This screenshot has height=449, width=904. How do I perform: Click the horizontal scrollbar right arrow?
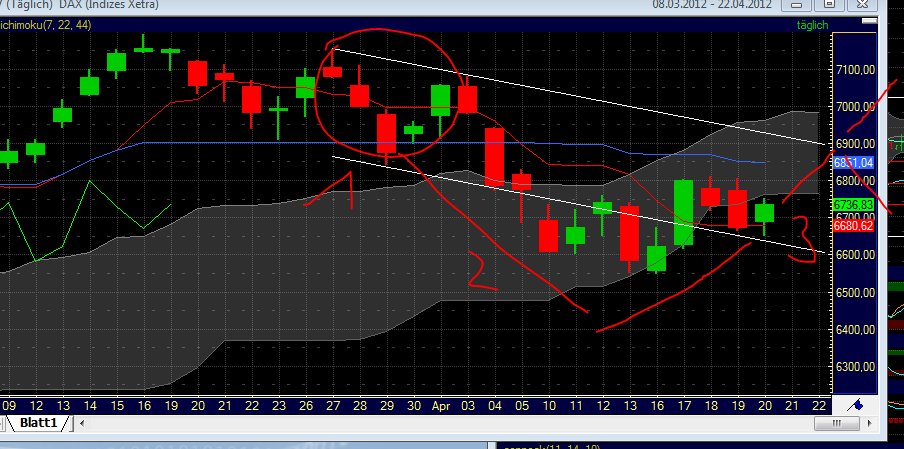[x=871, y=424]
